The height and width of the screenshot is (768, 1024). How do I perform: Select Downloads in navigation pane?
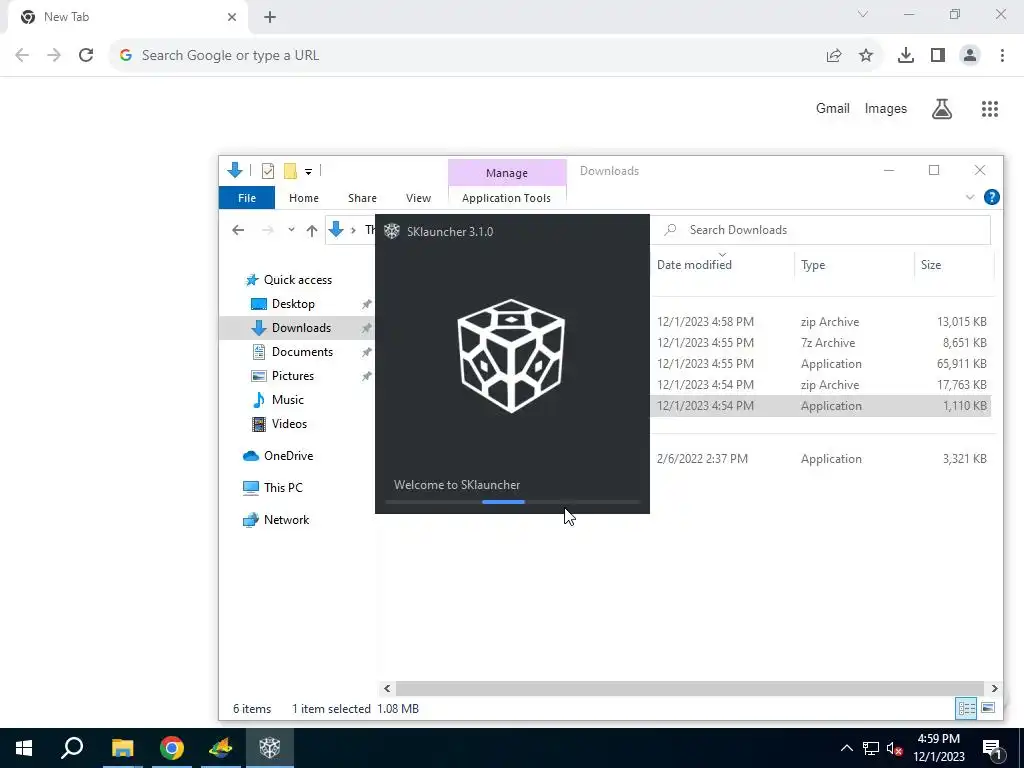point(301,328)
